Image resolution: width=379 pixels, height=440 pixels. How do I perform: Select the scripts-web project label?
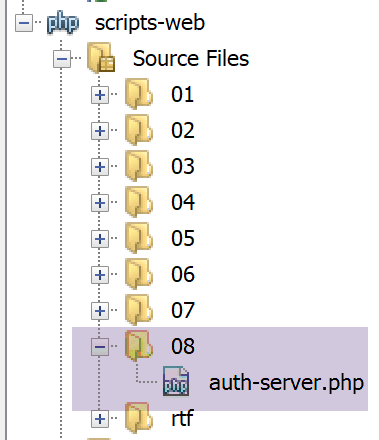click(x=150, y=23)
